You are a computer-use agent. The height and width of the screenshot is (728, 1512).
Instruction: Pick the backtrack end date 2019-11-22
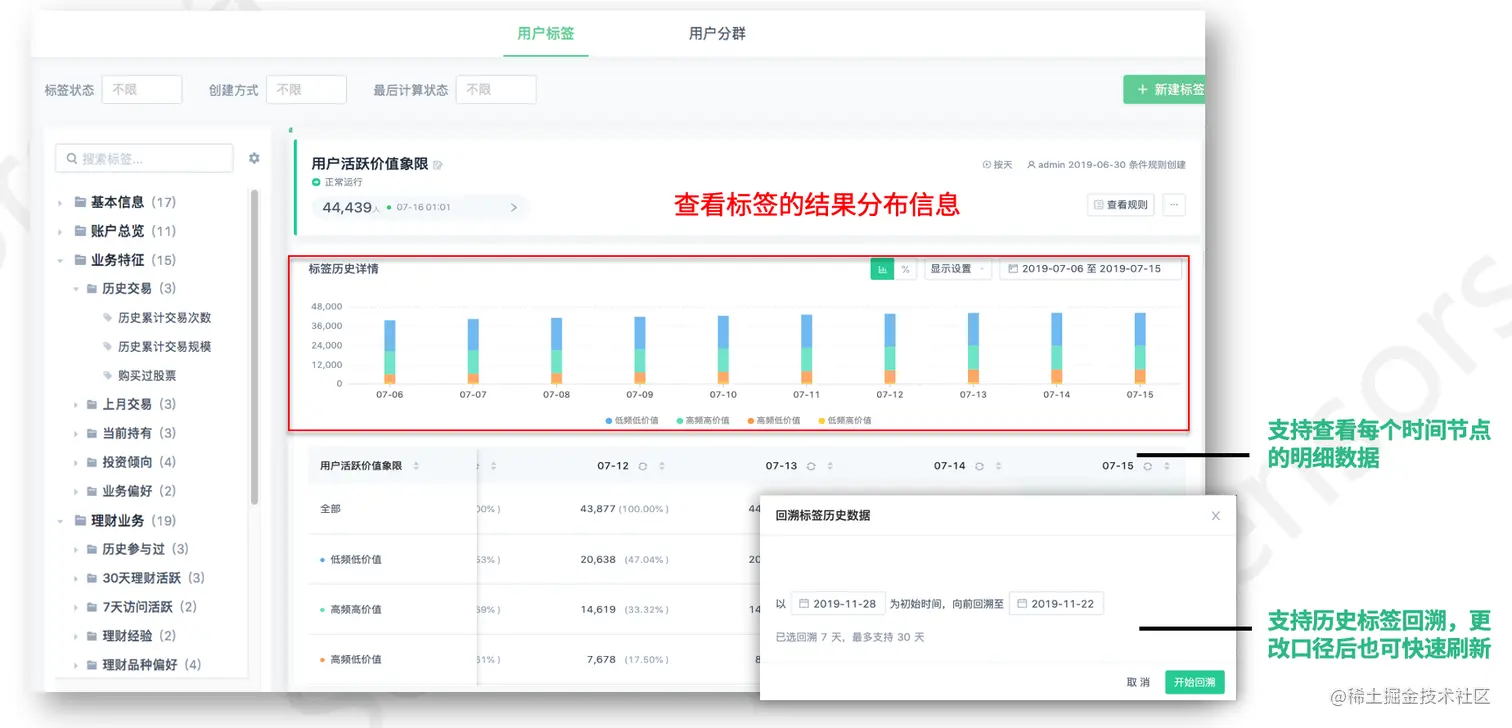(x=1056, y=604)
